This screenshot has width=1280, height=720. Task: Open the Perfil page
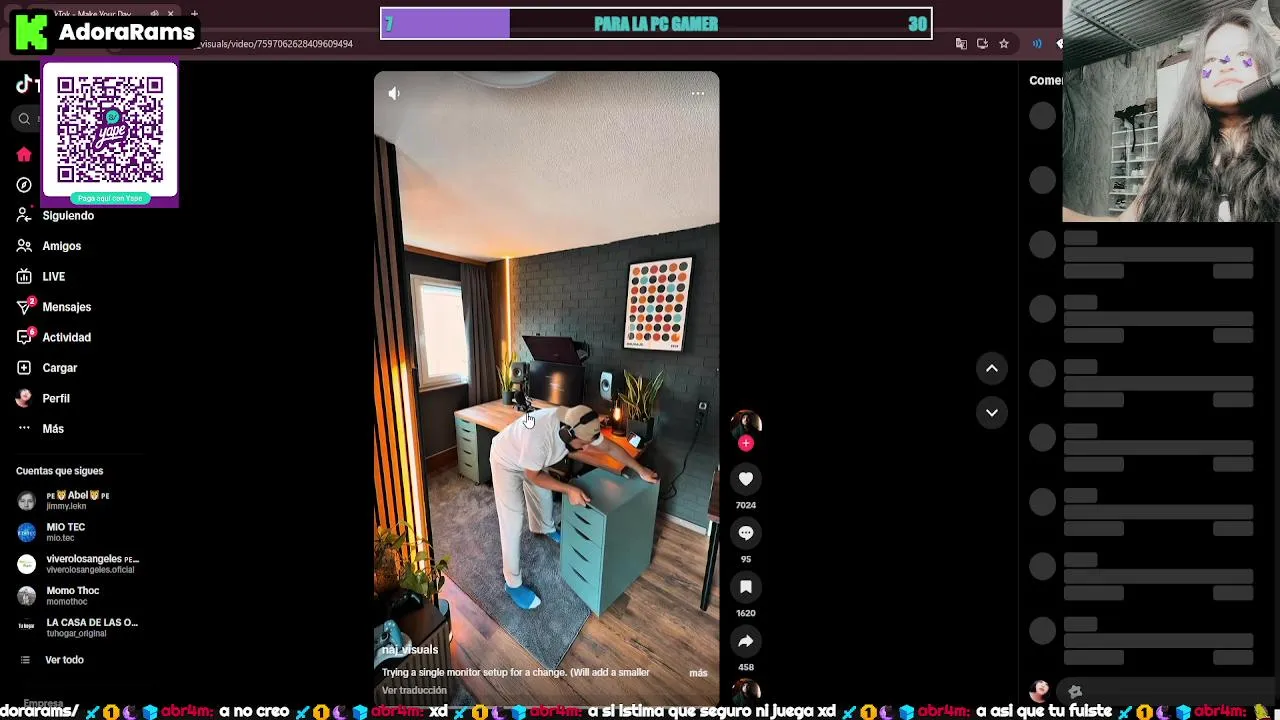tap(43, 399)
